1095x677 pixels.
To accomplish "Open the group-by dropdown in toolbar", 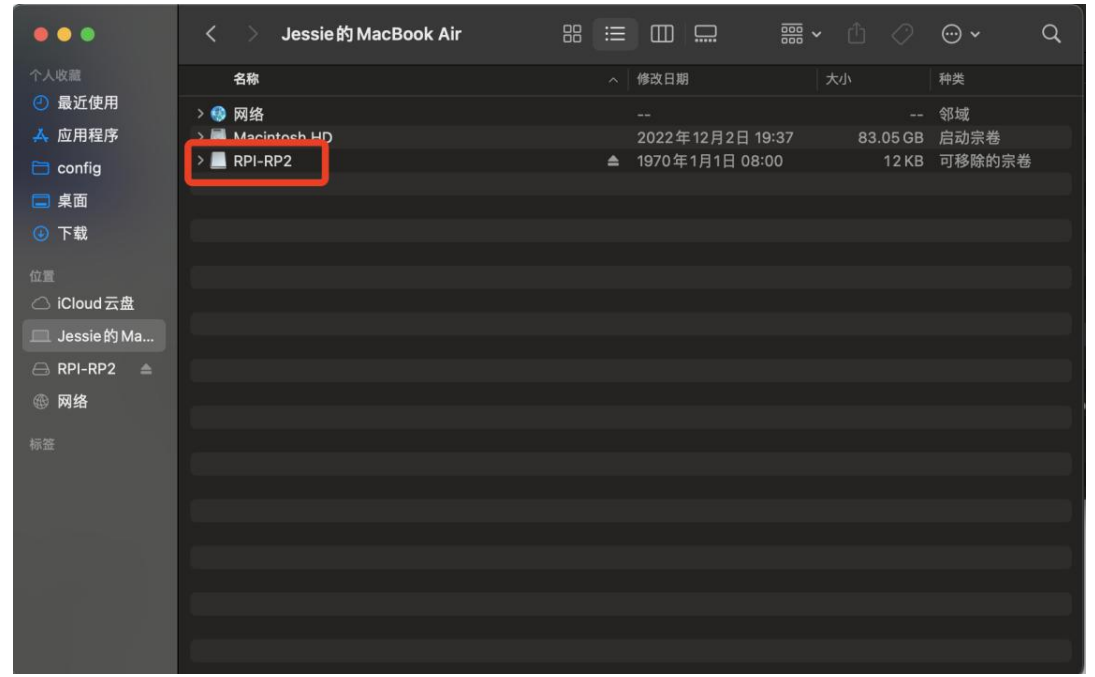I will point(800,35).
